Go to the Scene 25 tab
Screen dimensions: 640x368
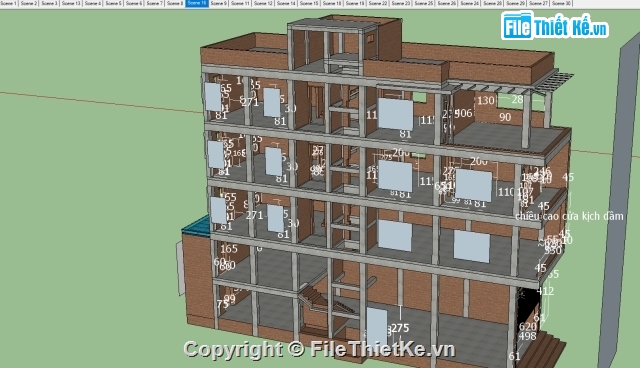424,3
